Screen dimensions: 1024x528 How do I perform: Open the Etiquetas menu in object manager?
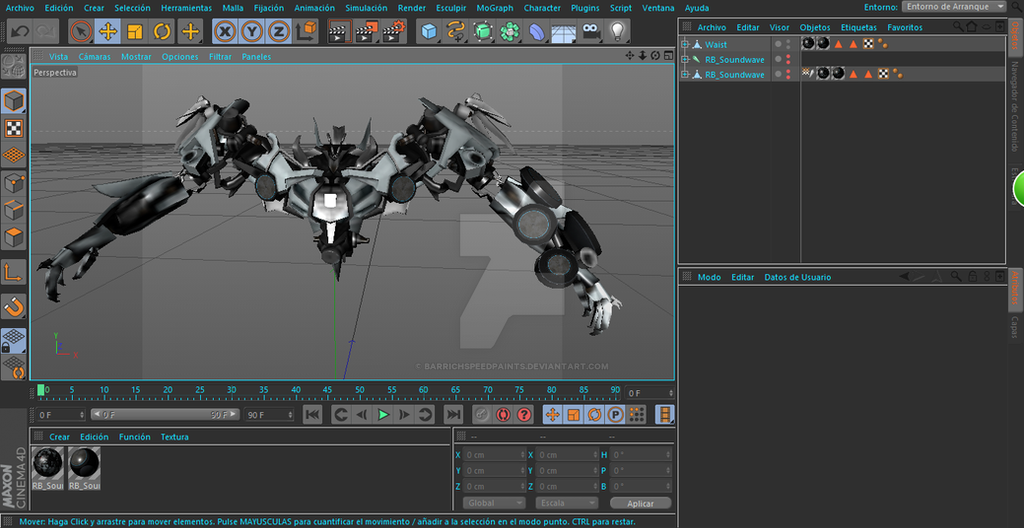(859, 27)
